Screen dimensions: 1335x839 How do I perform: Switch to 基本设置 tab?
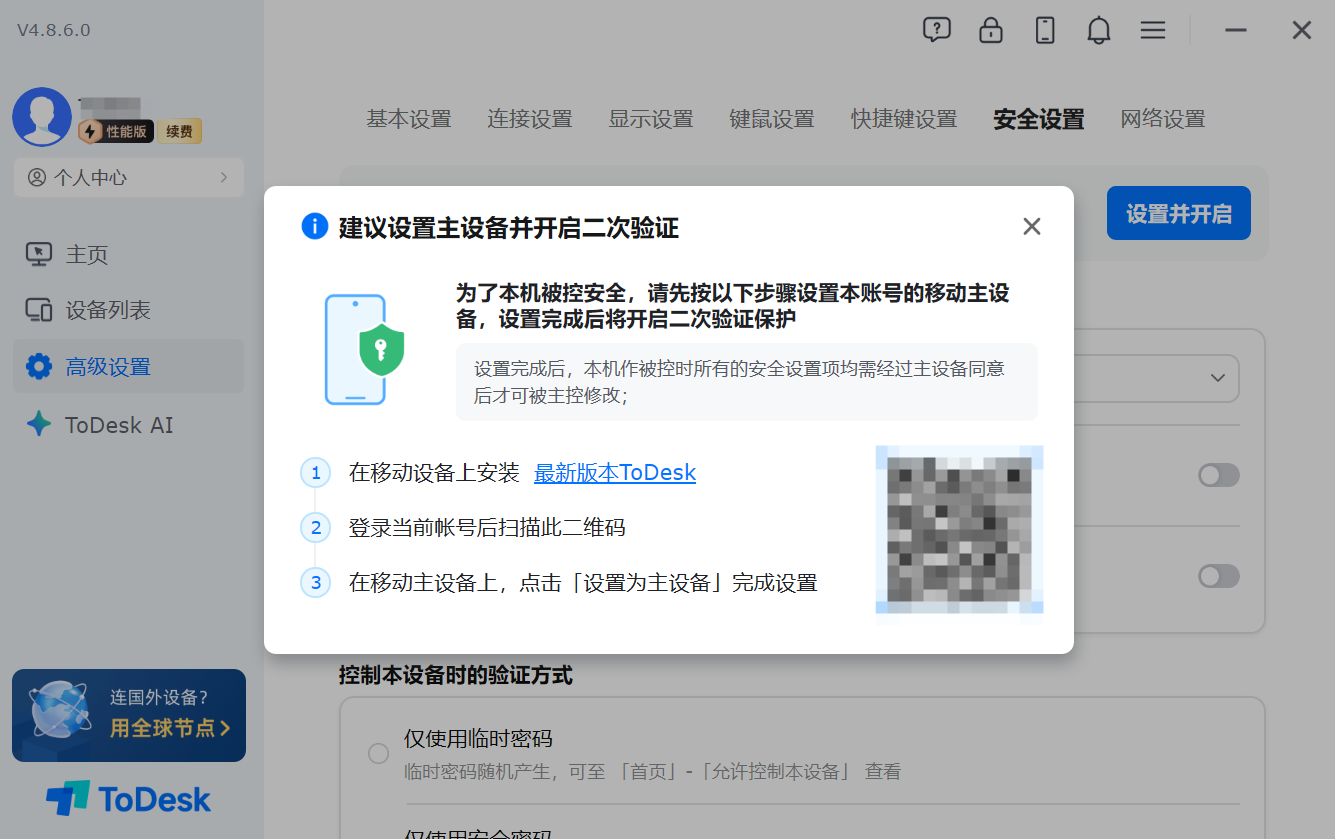[409, 119]
